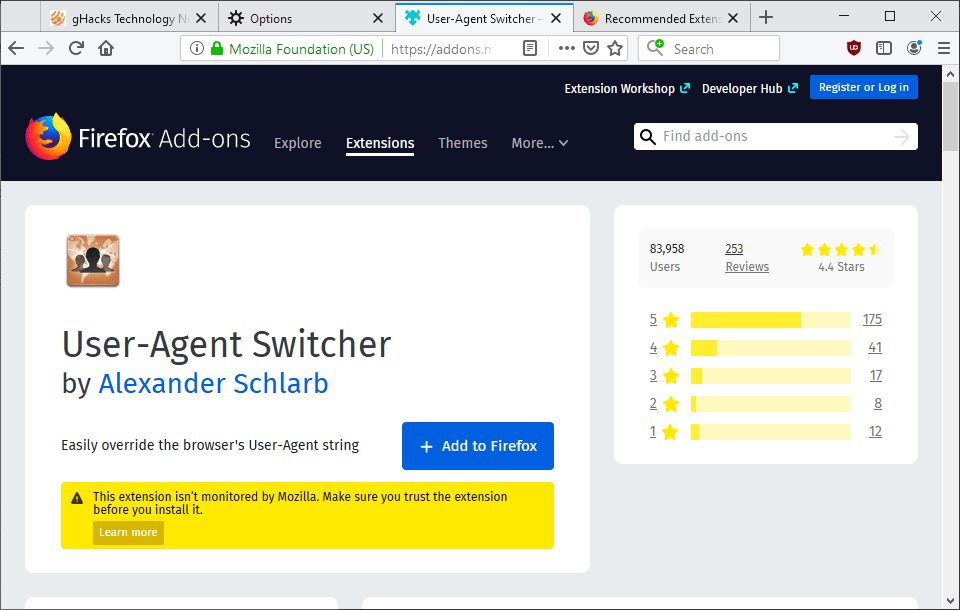This screenshot has height=610, width=960.
Task: Bookmark this page with the star icon
Action: pos(614,47)
